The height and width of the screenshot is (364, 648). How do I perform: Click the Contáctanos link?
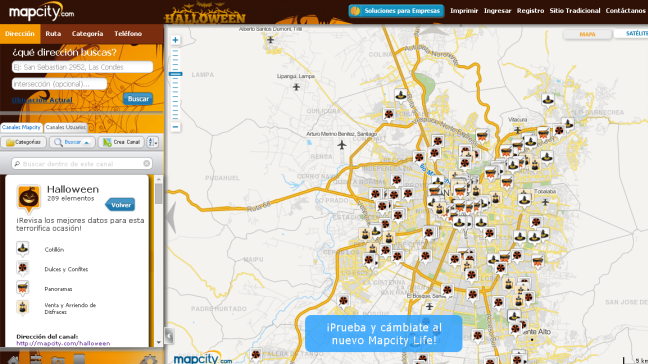click(x=625, y=11)
